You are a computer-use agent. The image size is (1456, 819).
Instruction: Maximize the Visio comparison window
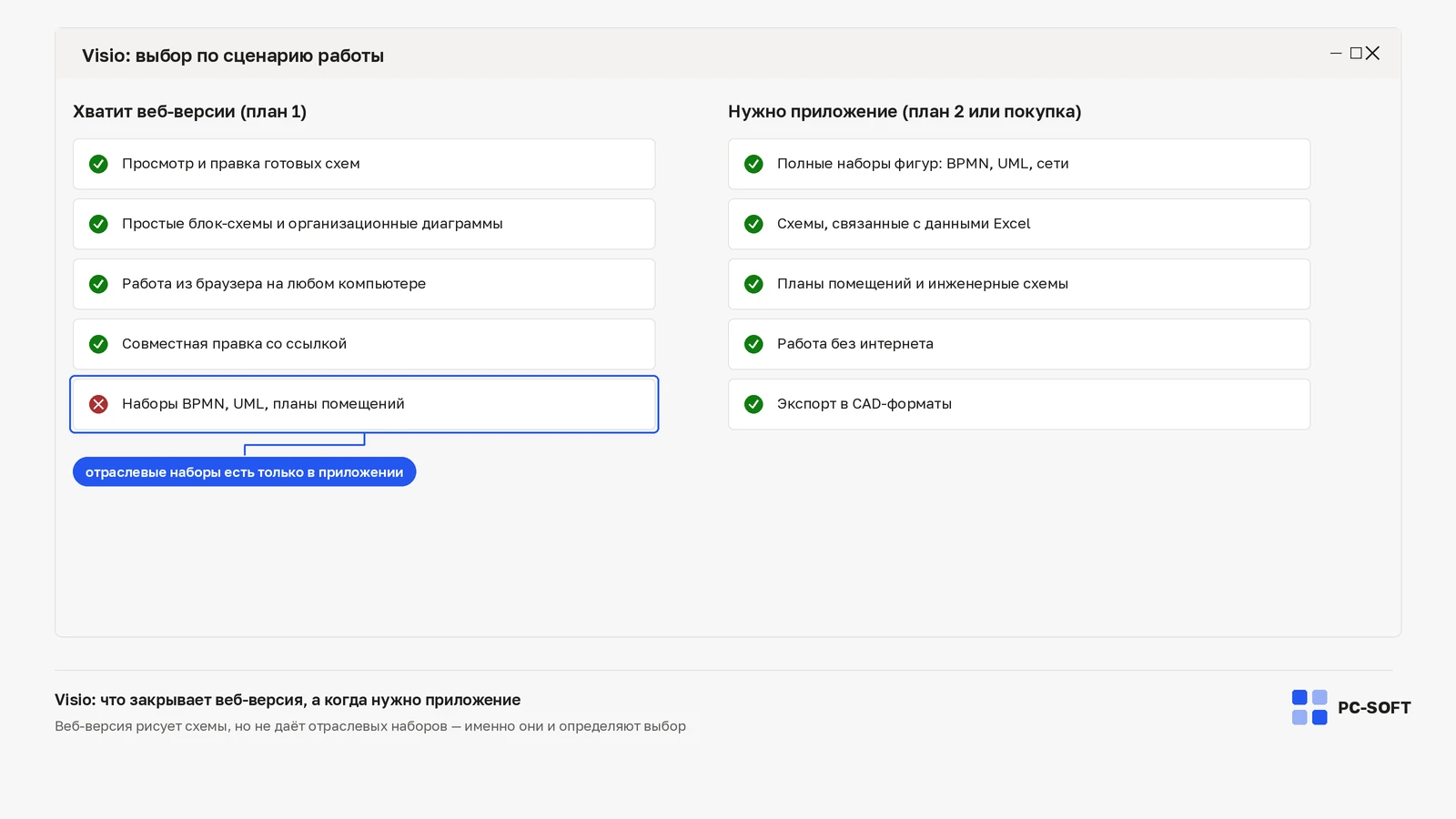(1356, 54)
